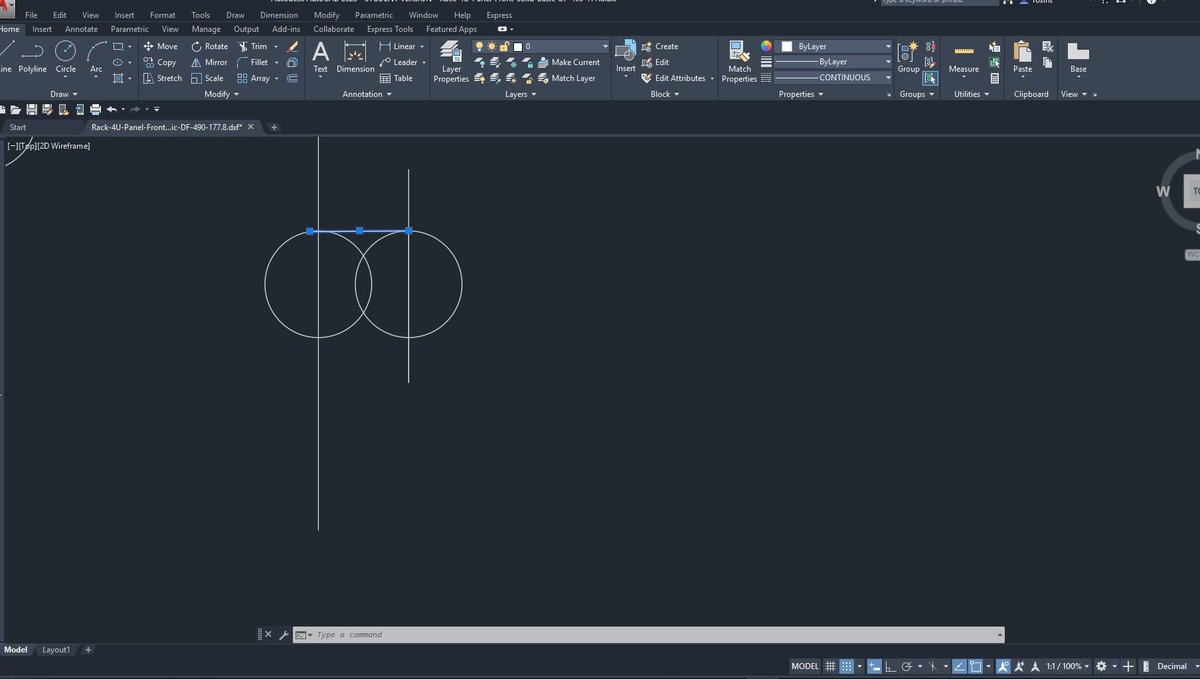Click Linear dimension button
Viewport: 1200px width, 679px height.
click(x=398, y=46)
